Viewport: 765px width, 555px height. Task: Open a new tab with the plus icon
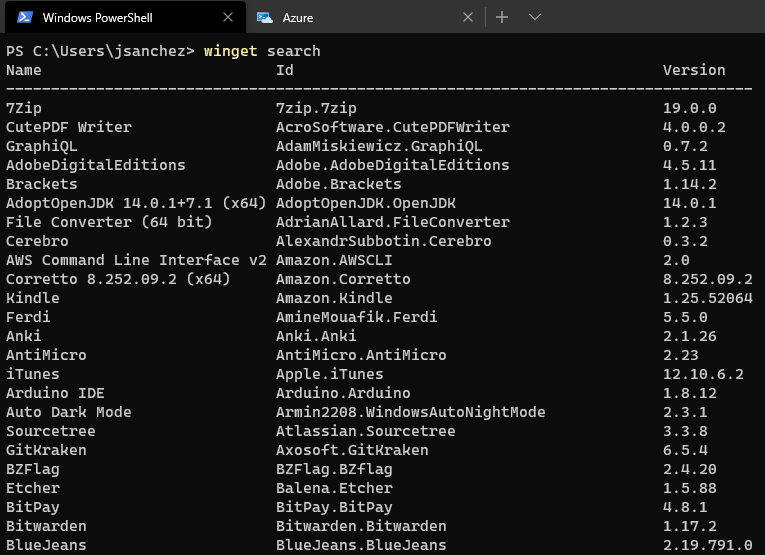coord(502,17)
